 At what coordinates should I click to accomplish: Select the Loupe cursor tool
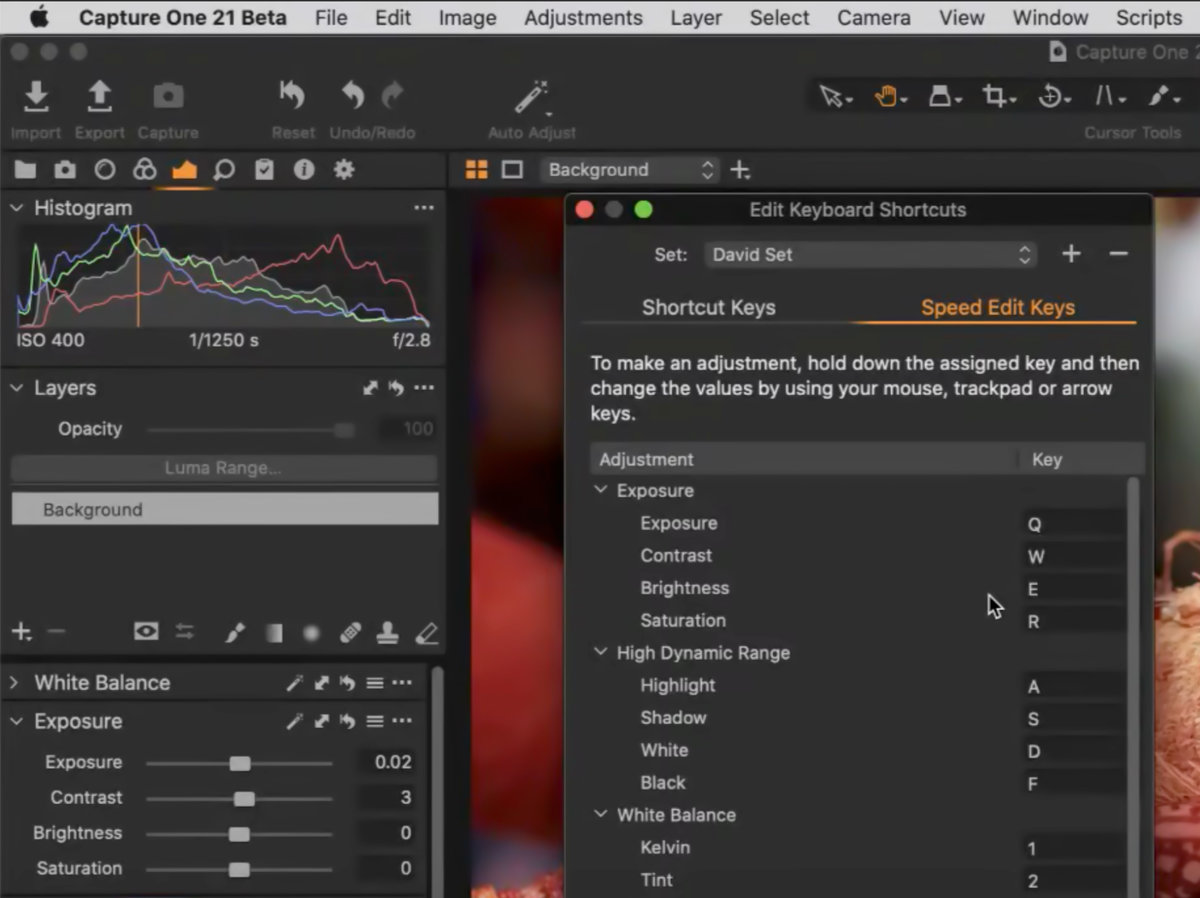[943, 97]
